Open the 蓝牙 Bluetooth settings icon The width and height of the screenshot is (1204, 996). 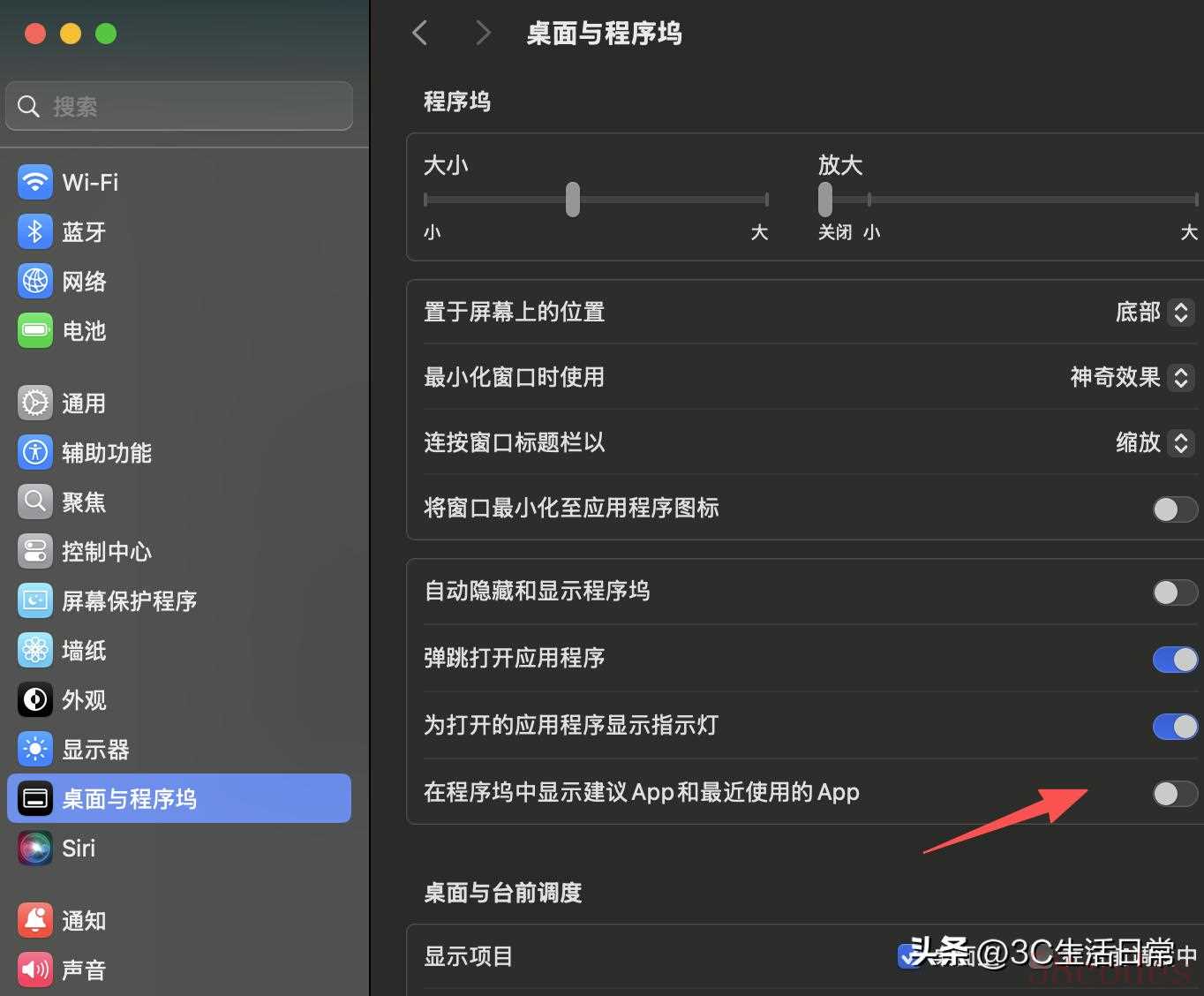[x=35, y=232]
